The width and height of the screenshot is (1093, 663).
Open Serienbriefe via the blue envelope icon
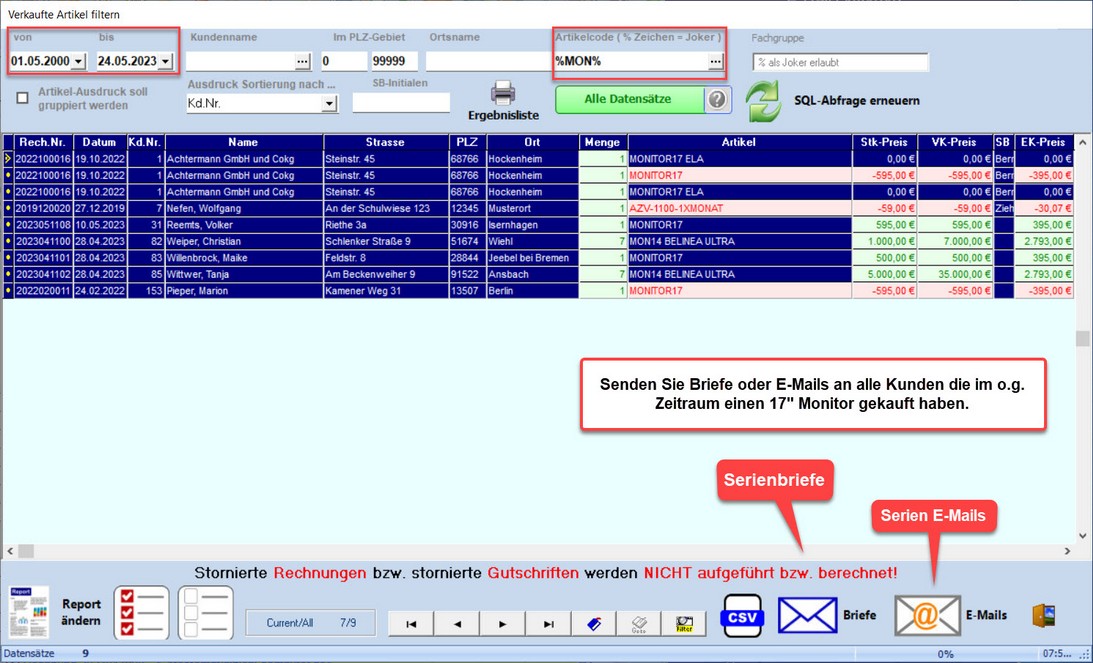807,615
